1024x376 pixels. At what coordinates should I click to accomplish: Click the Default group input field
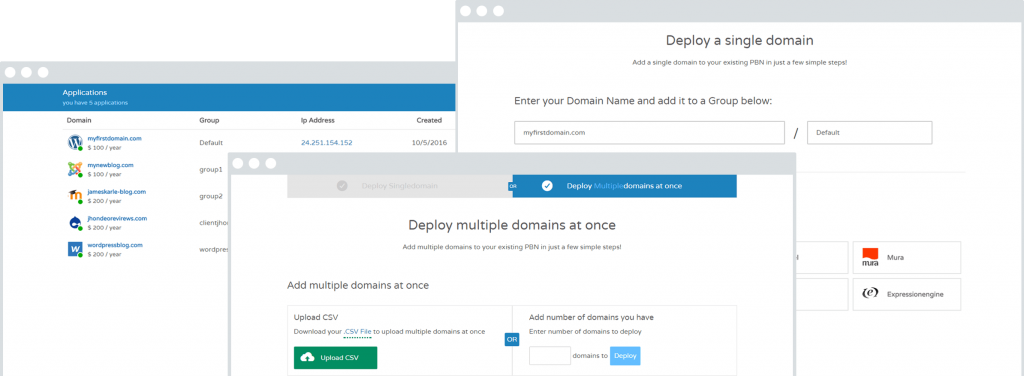click(x=870, y=133)
